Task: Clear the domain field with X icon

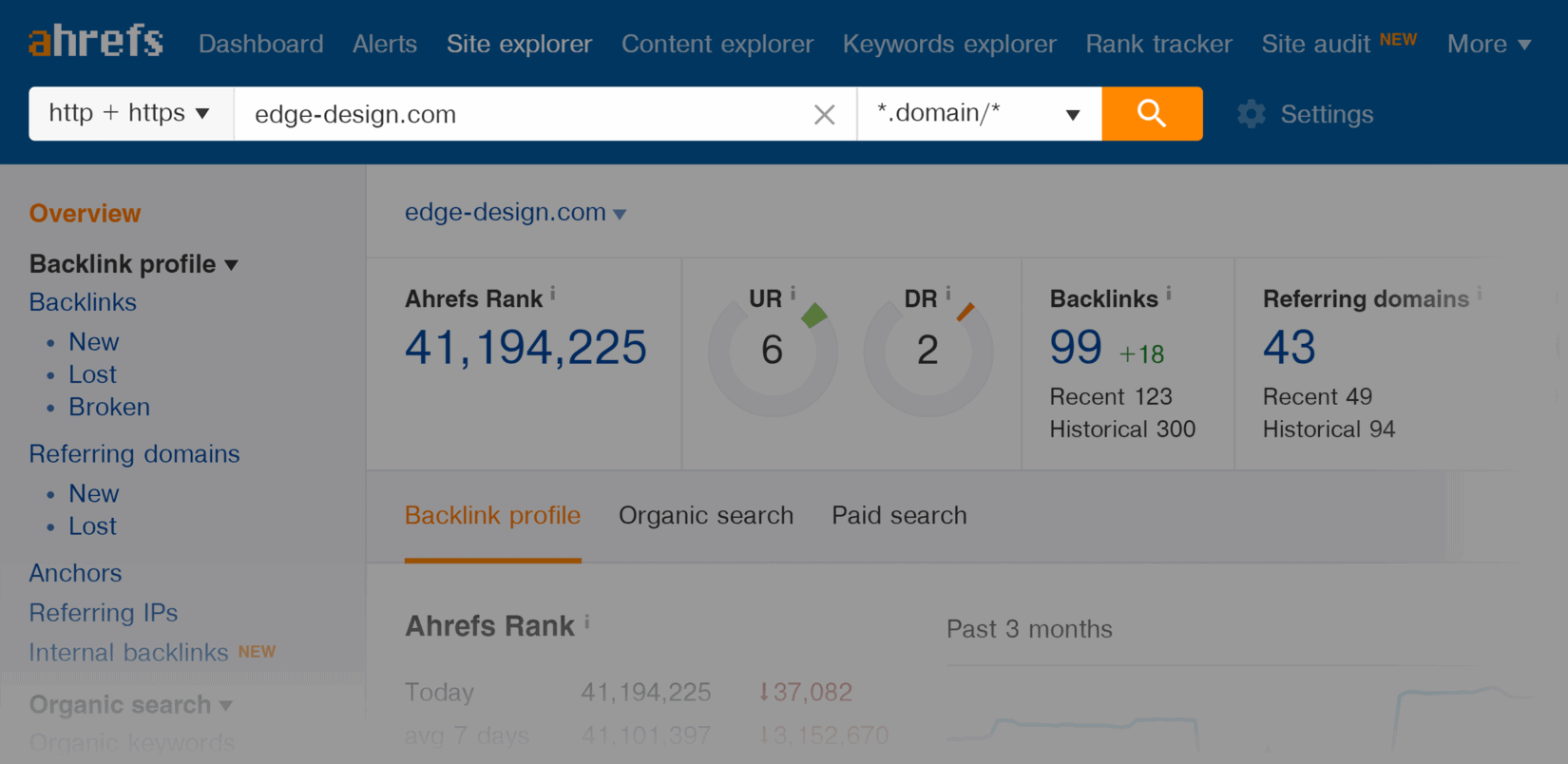Action: point(824,115)
